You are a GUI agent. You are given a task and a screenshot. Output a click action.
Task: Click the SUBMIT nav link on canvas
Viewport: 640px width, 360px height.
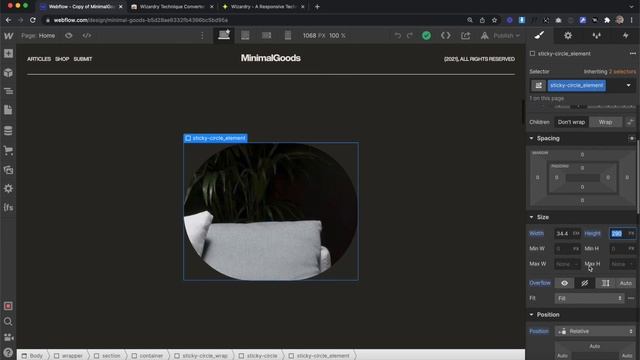[x=83, y=59]
